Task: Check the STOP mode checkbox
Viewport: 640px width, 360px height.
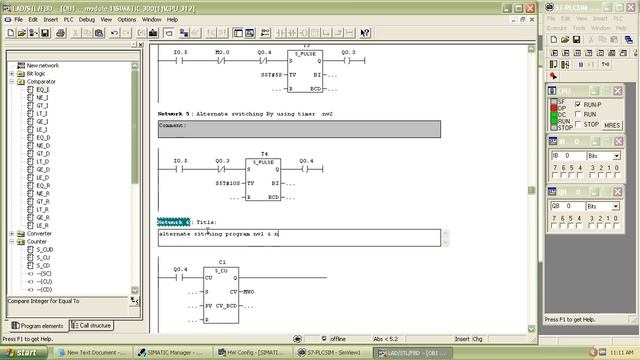Action: click(x=578, y=124)
